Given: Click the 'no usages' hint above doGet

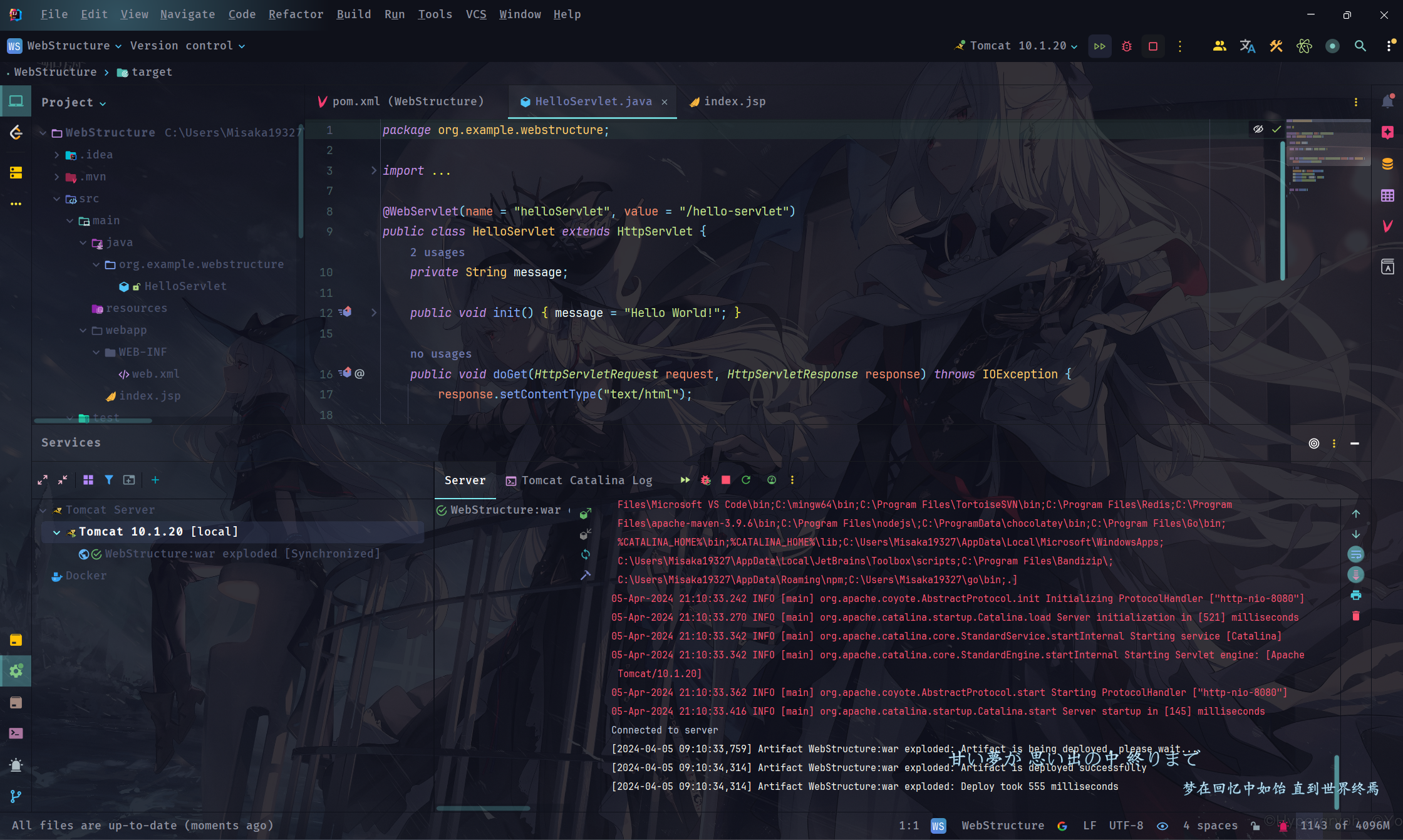Looking at the screenshot, I should pos(441,354).
